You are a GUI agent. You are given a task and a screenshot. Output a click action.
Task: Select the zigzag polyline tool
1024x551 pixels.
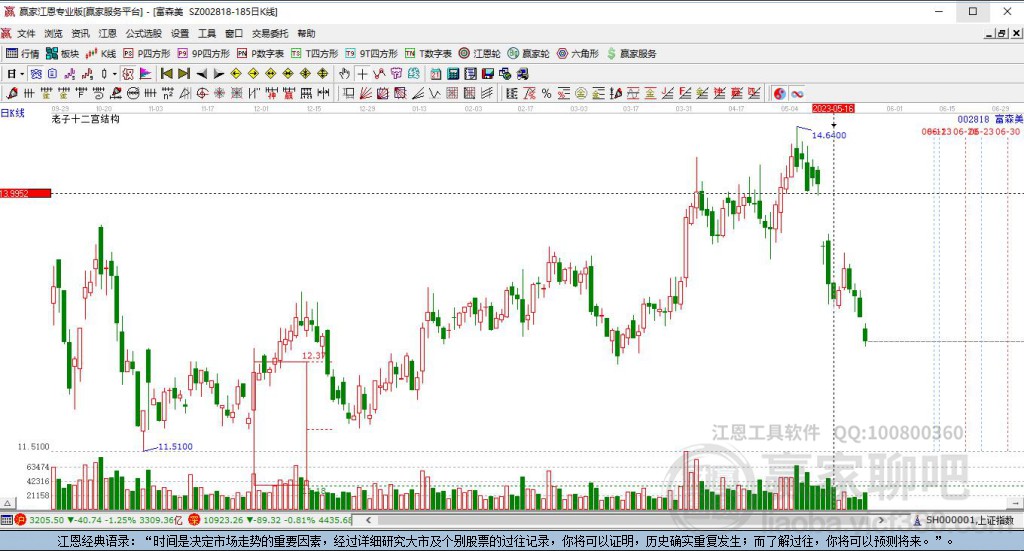point(379,74)
